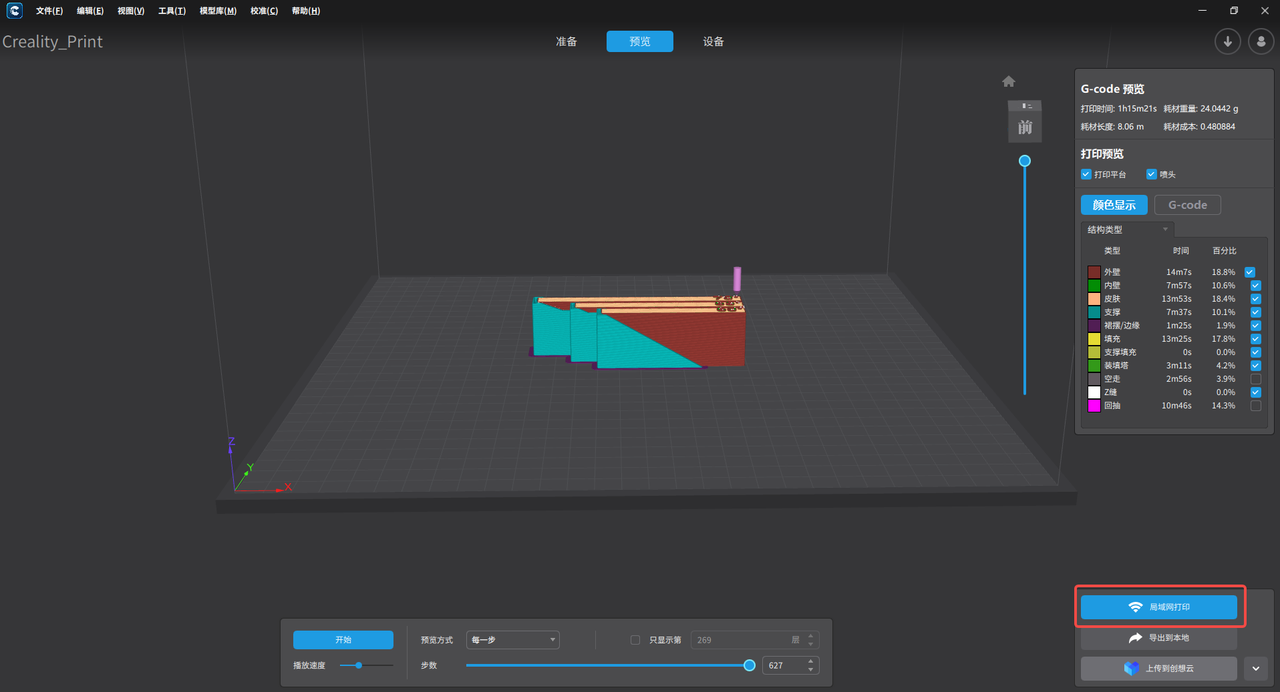Viewport: 1280px width, 692px height.
Task: Click the vertical layer slider handle
Action: pyautogui.click(x=1024, y=160)
